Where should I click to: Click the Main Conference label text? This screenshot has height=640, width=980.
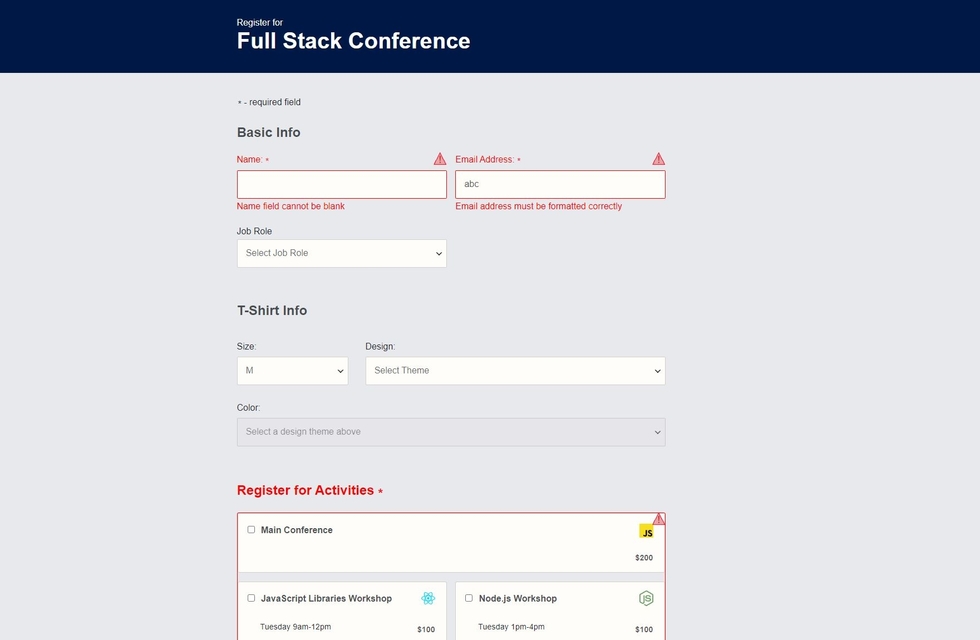pyautogui.click(x=297, y=530)
